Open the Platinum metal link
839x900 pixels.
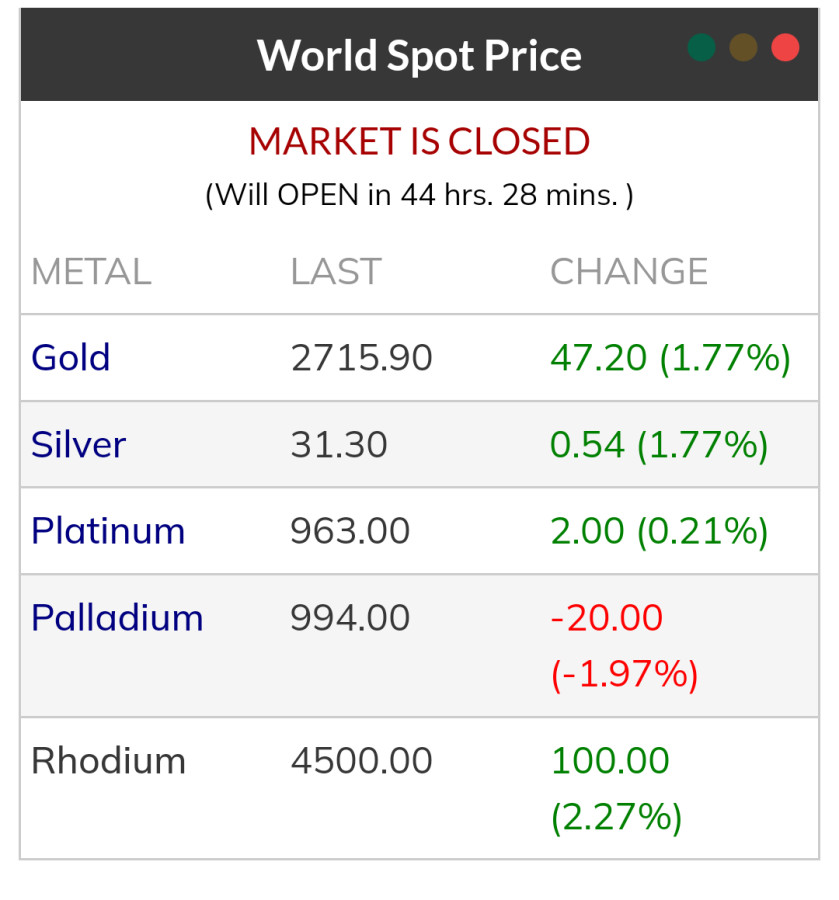(x=108, y=531)
